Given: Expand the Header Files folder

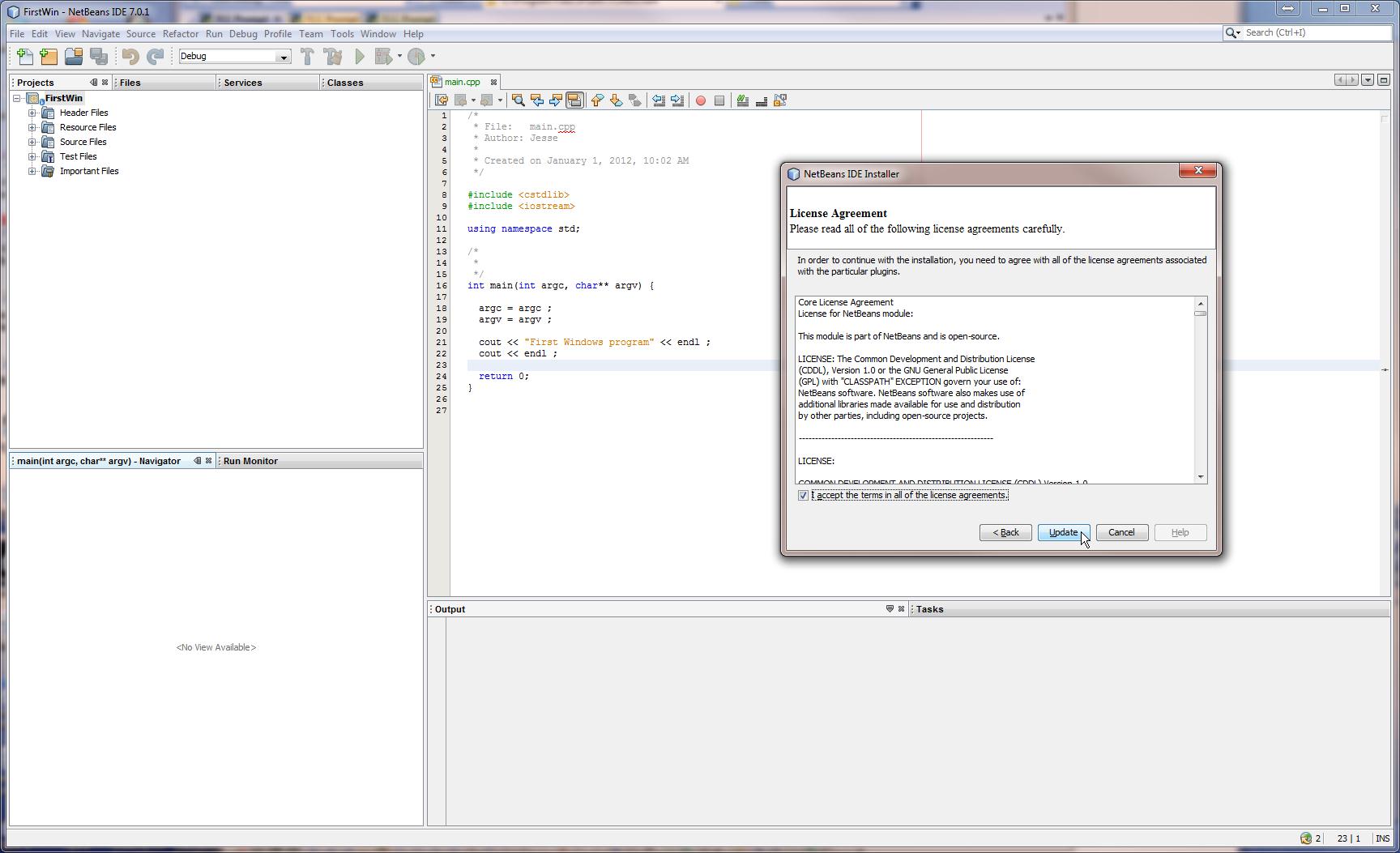Looking at the screenshot, I should [32, 113].
